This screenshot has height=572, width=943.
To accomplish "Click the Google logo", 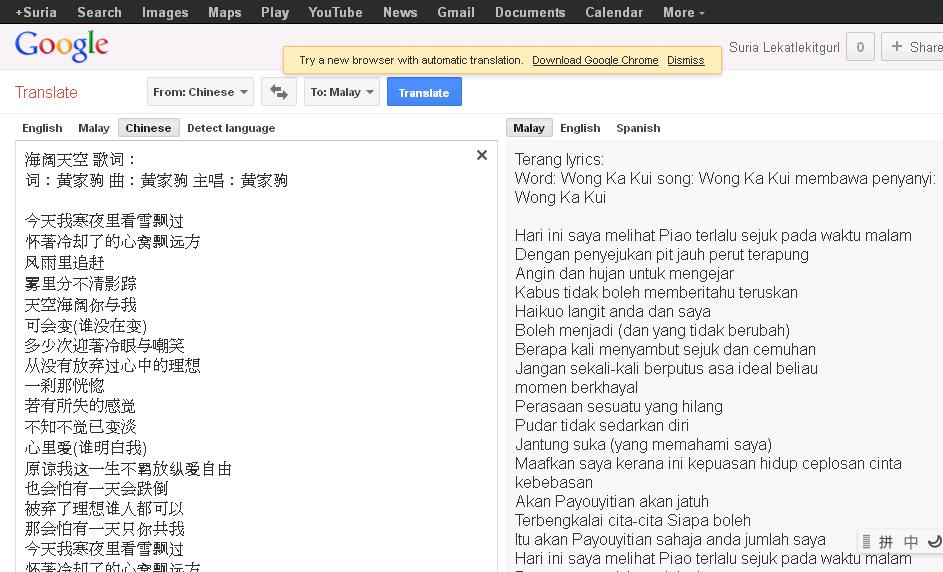I will click(x=62, y=46).
